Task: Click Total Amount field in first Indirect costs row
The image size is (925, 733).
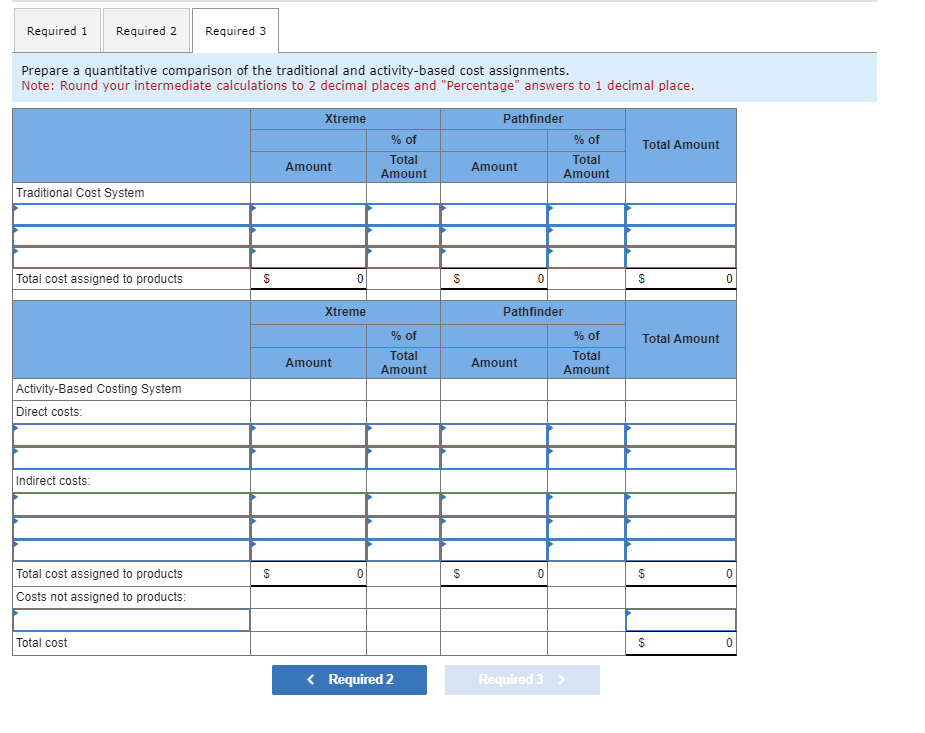Action: point(681,505)
